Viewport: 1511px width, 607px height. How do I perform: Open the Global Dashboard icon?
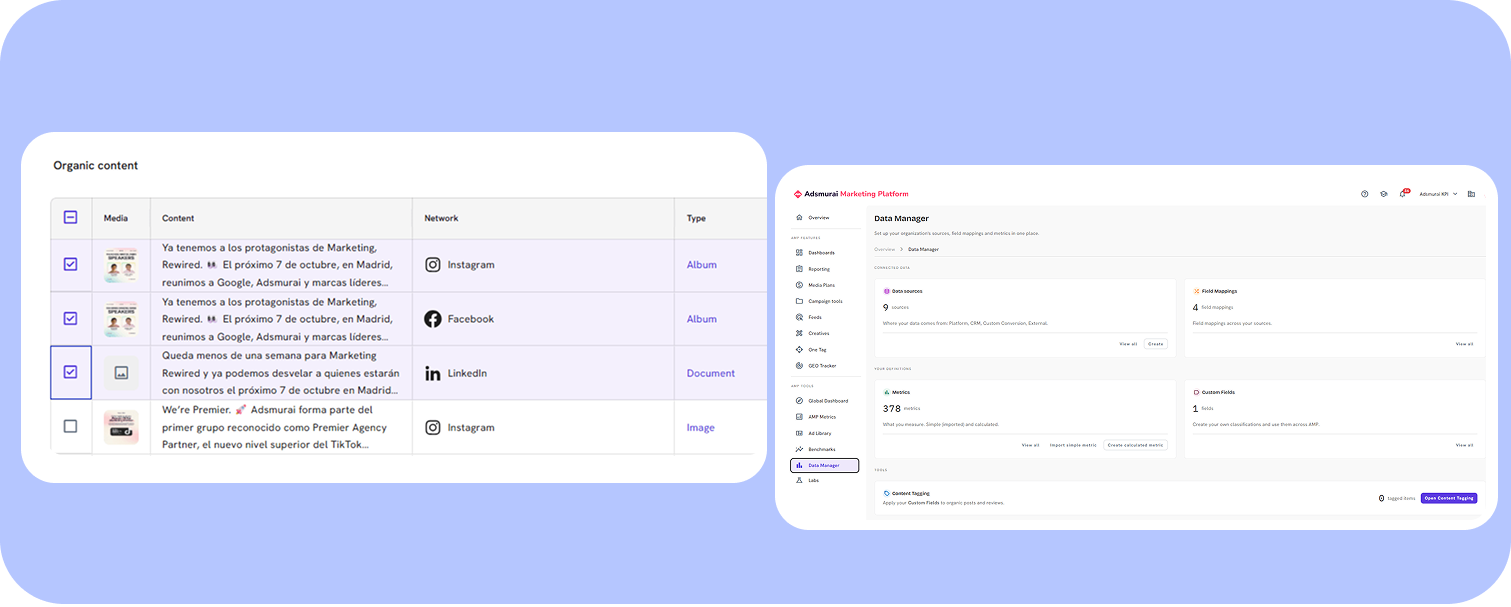[799, 401]
